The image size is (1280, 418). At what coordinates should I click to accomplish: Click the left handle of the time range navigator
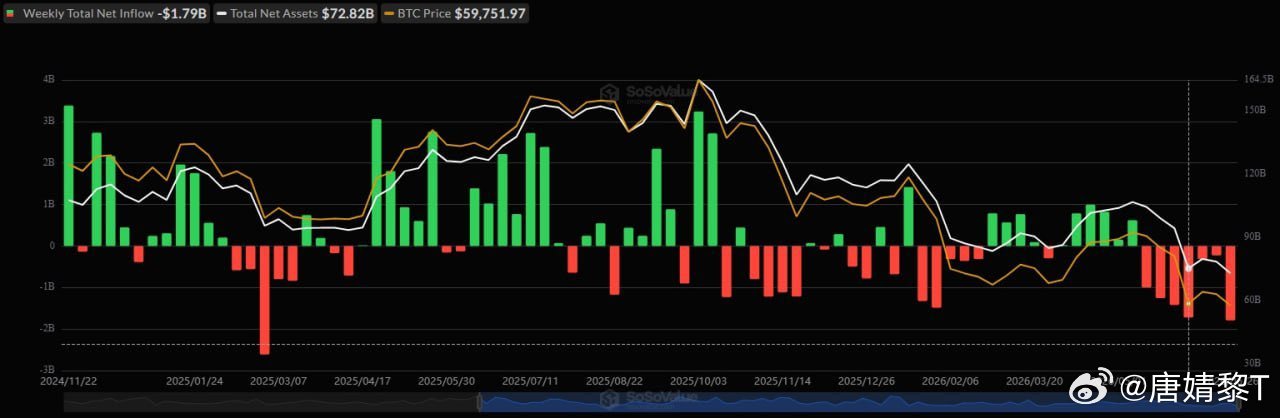point(480,401)
